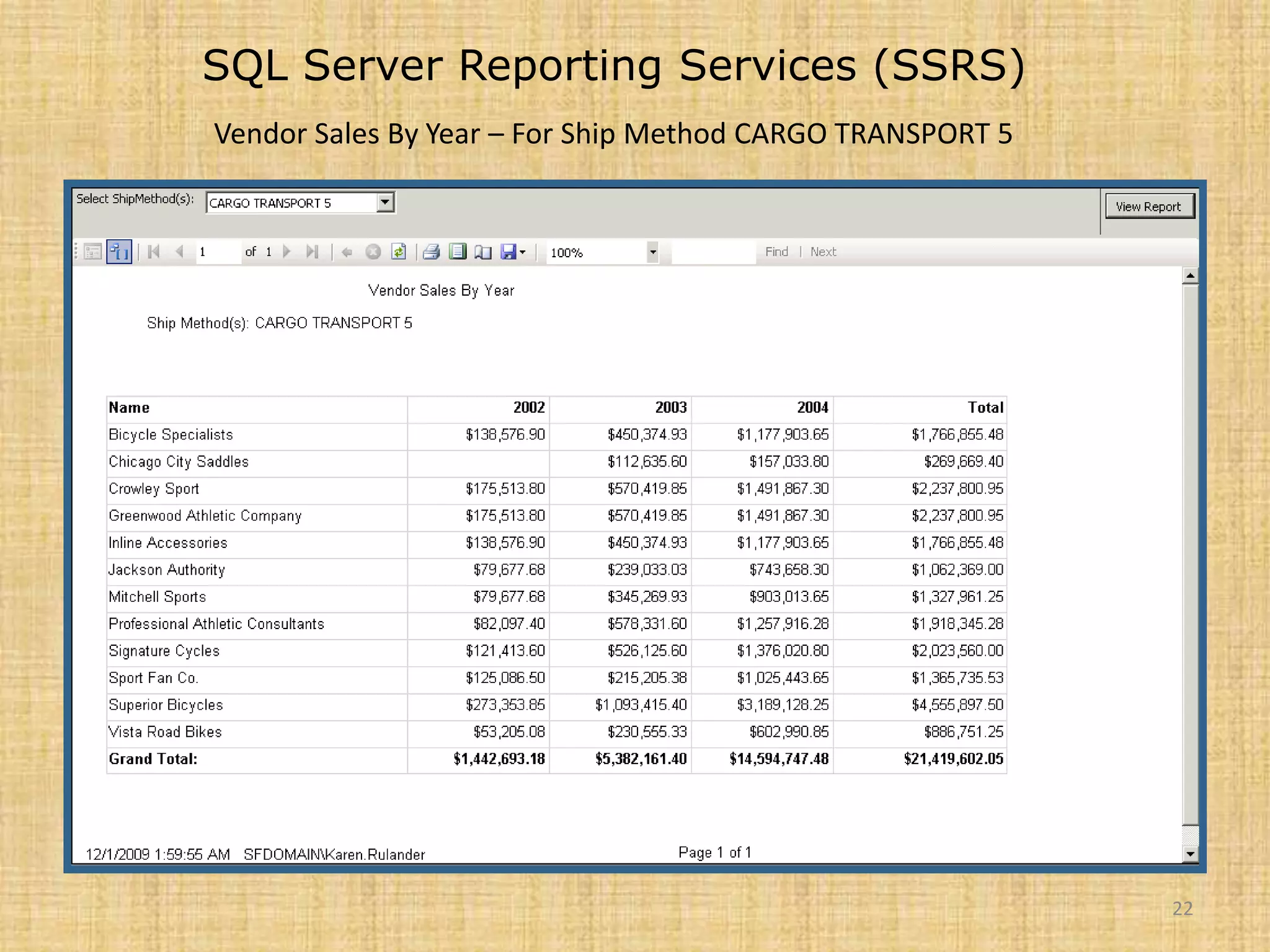Click Jackson Authority 2004 value $743,658.30
The height and width of the screenshot is (952, 1270).
click(789, 570)
